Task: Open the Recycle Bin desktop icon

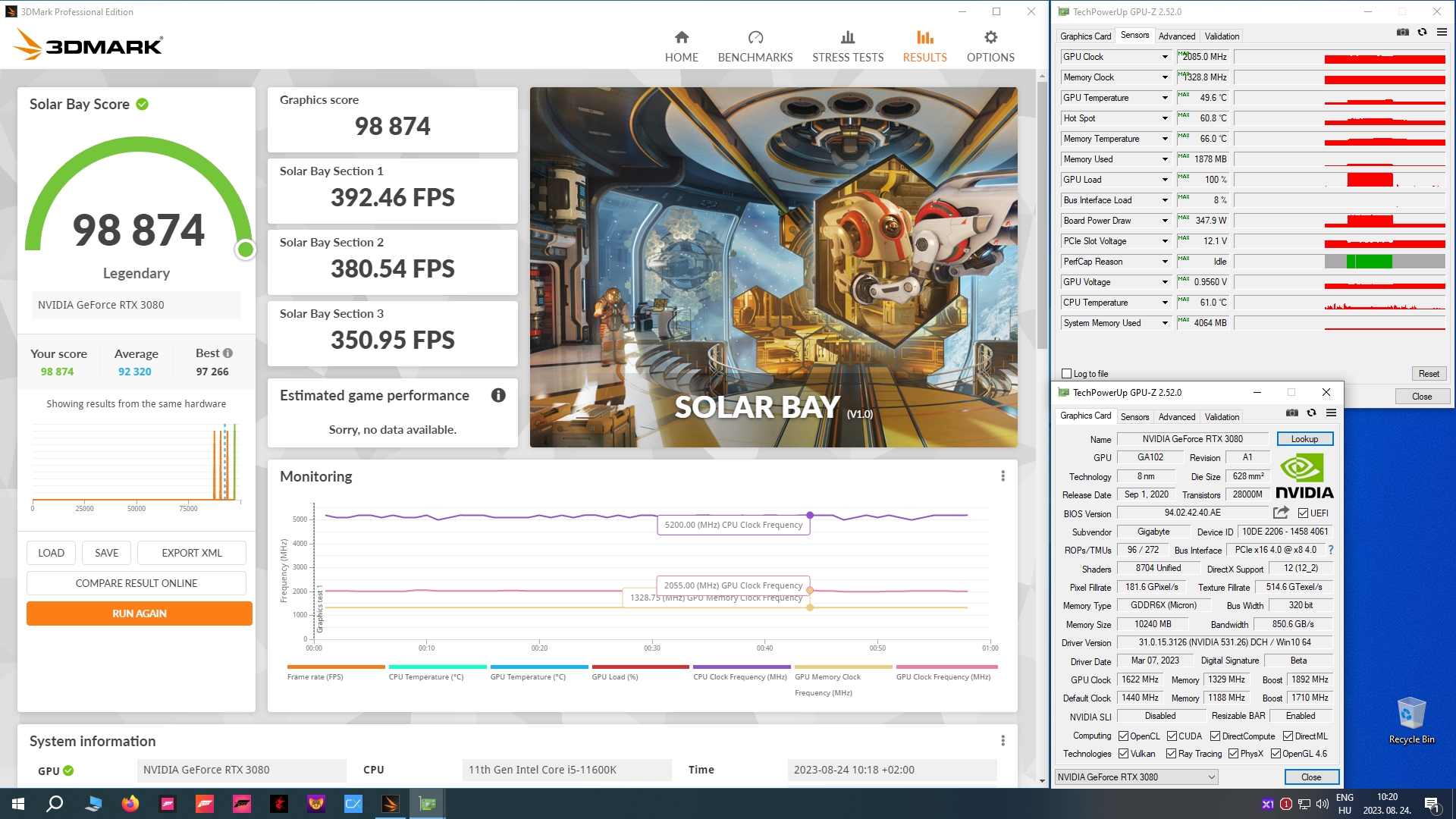Action: pos(1411,720)
